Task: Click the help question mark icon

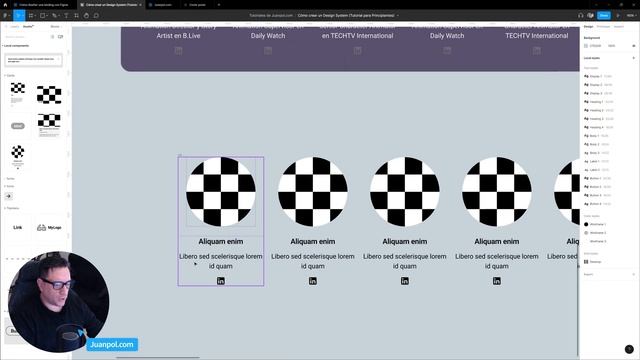Action: 629,349
